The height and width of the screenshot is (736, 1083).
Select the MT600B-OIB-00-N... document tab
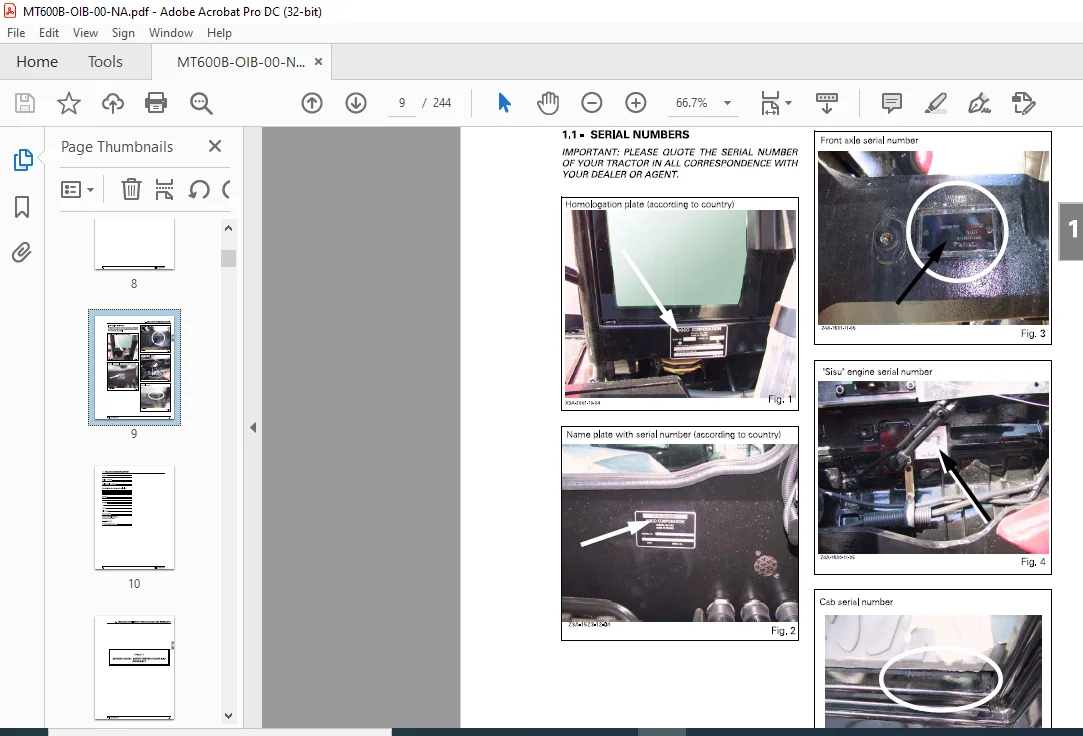(240, 62)
